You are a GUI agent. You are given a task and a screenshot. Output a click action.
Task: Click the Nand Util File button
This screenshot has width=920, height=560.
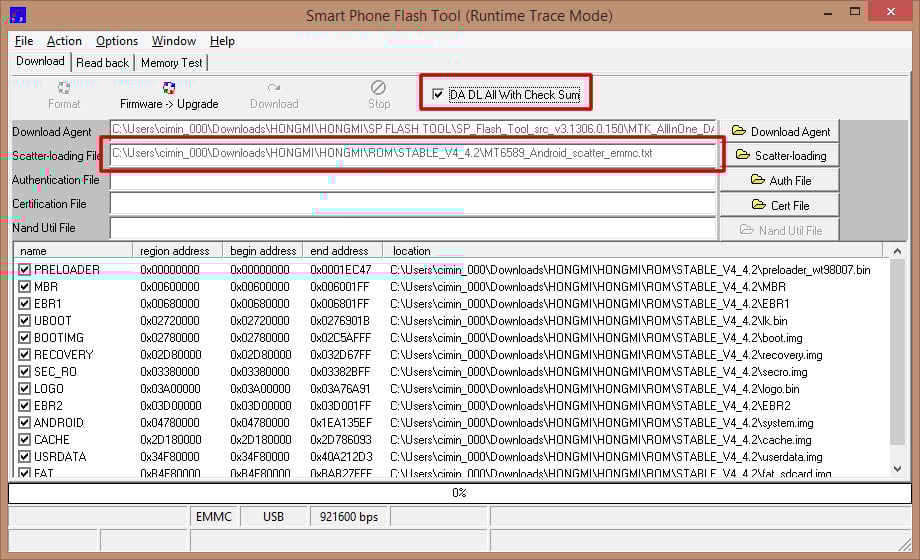click(x=779, y=230)
